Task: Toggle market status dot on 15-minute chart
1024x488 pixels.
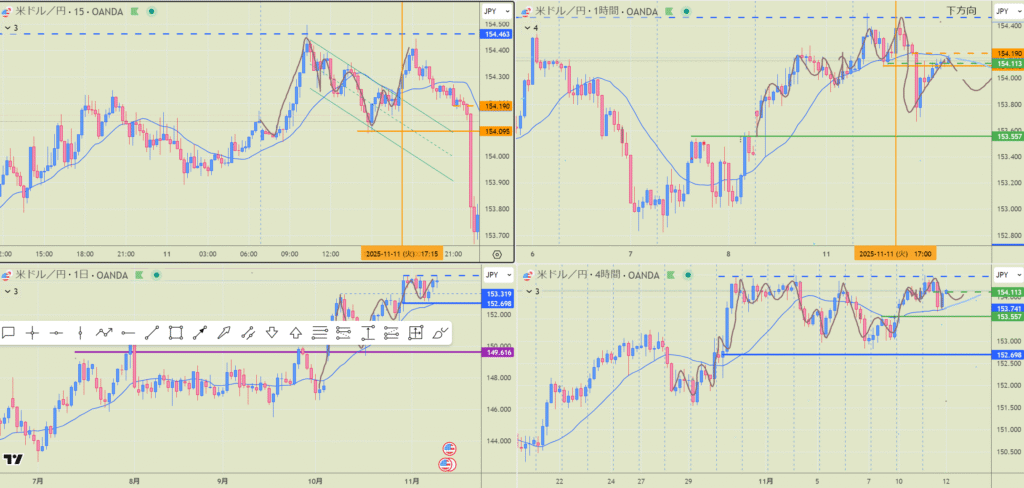Action: 149,11
